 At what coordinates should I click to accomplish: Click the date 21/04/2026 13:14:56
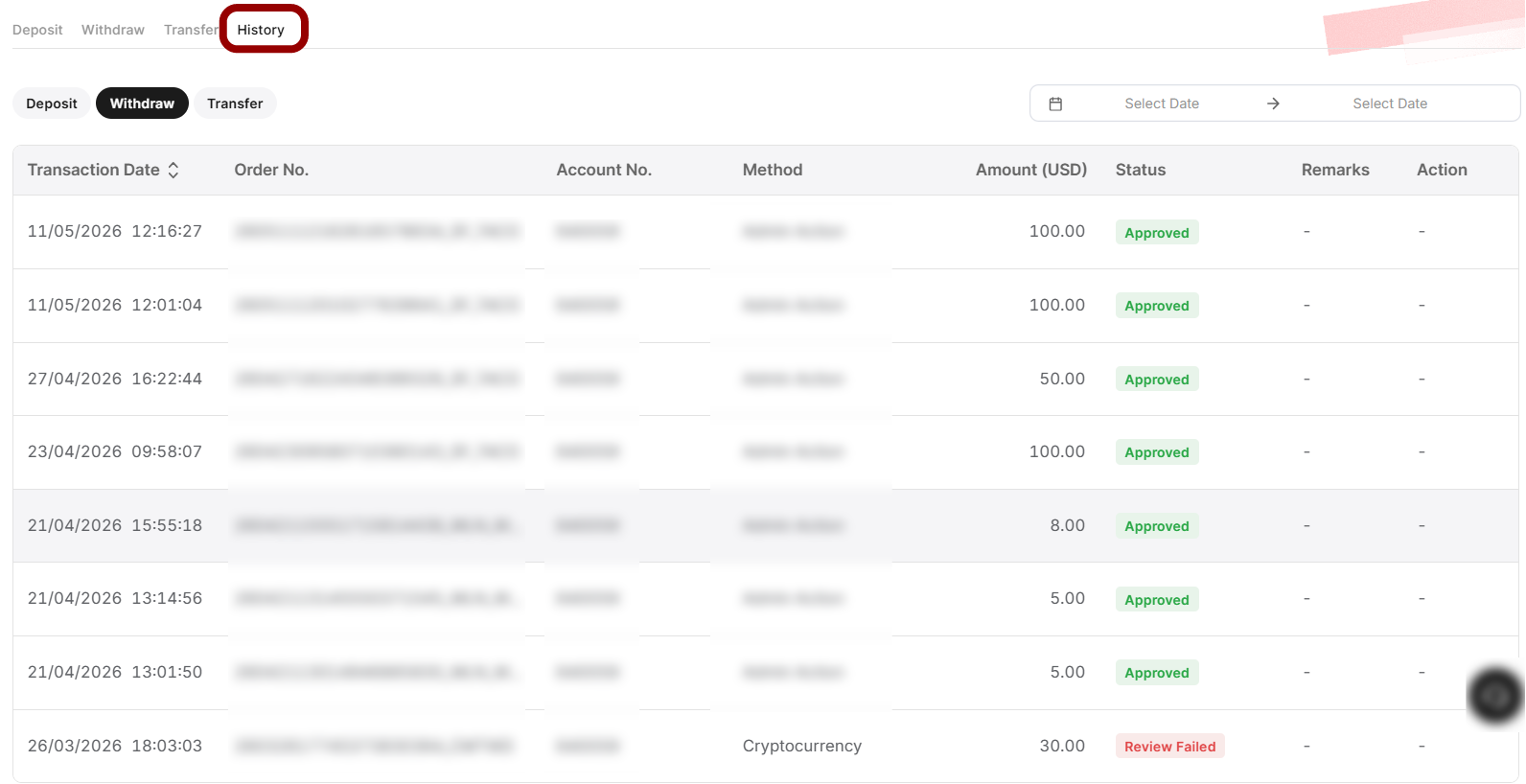(115, 598)
